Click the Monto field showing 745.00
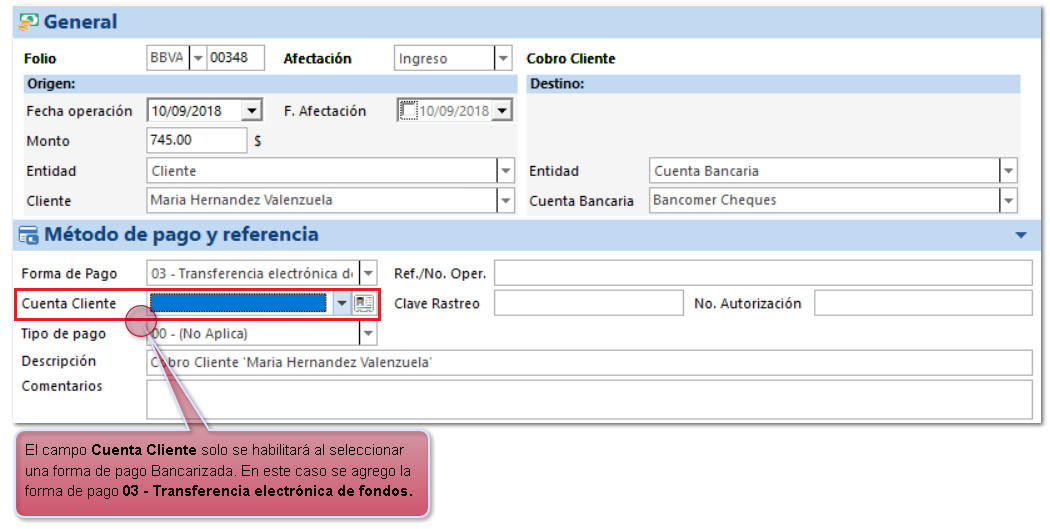1050x529 pixels. tap(197, 141)
